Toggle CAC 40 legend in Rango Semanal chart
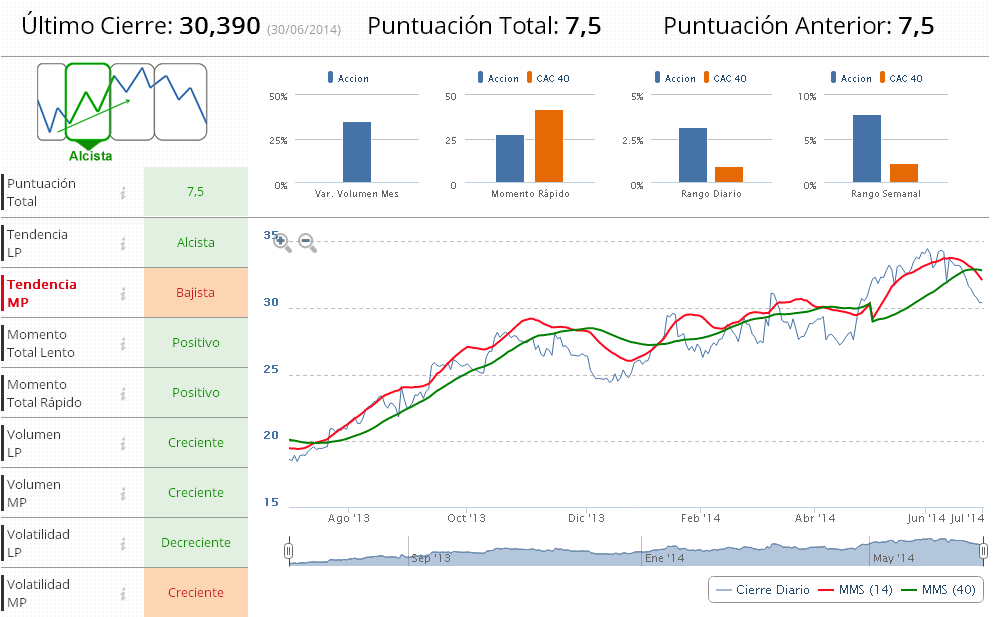 901,78
